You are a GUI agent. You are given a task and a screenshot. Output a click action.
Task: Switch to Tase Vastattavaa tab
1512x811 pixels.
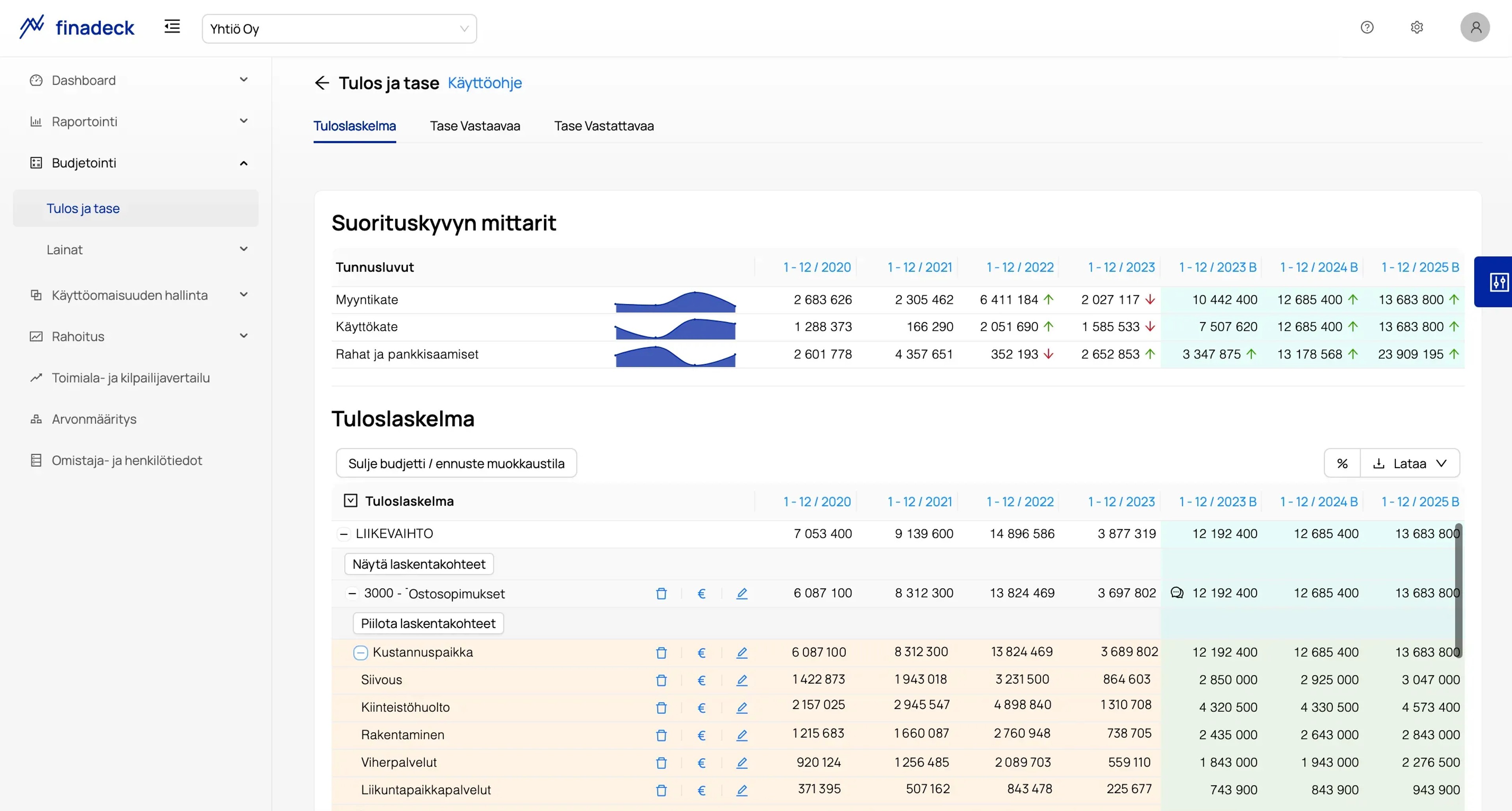click(604, 126)
